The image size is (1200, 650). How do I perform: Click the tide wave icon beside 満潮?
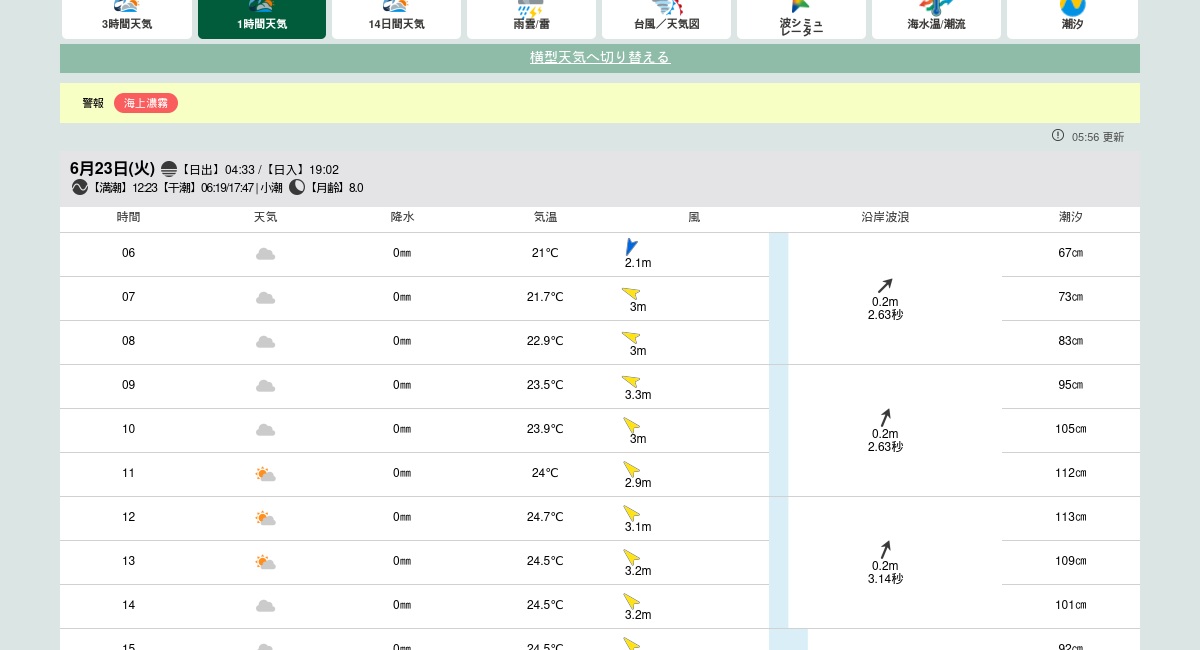point(80,187)
